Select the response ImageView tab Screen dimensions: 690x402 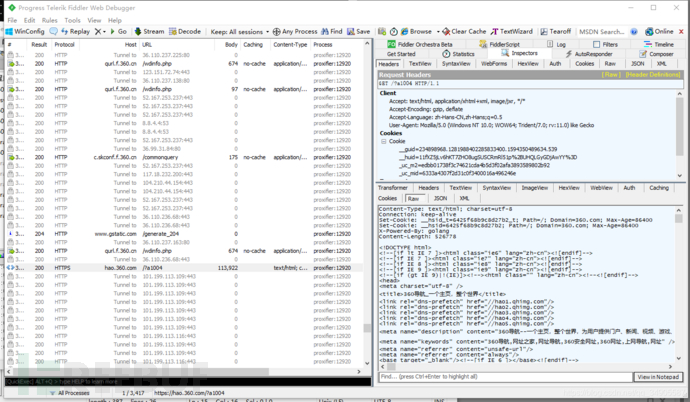tap(535, 188)
